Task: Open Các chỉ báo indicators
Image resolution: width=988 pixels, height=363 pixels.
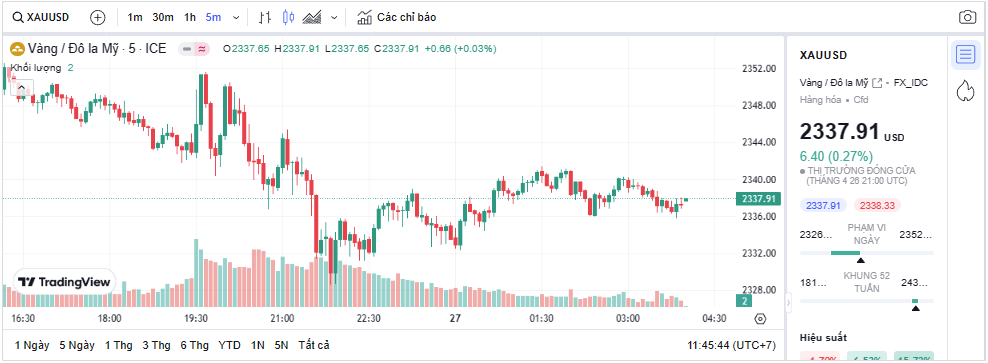Action: [396, 18]
